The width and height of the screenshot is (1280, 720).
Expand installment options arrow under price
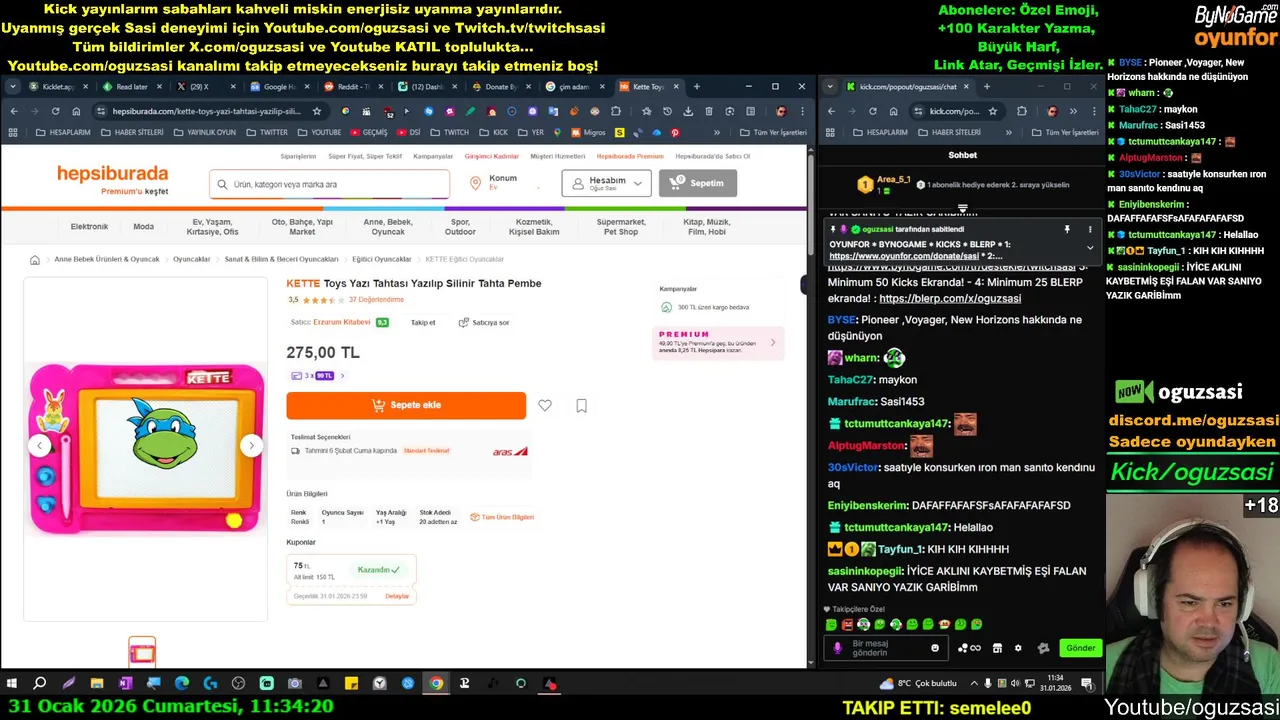point(342,376)
